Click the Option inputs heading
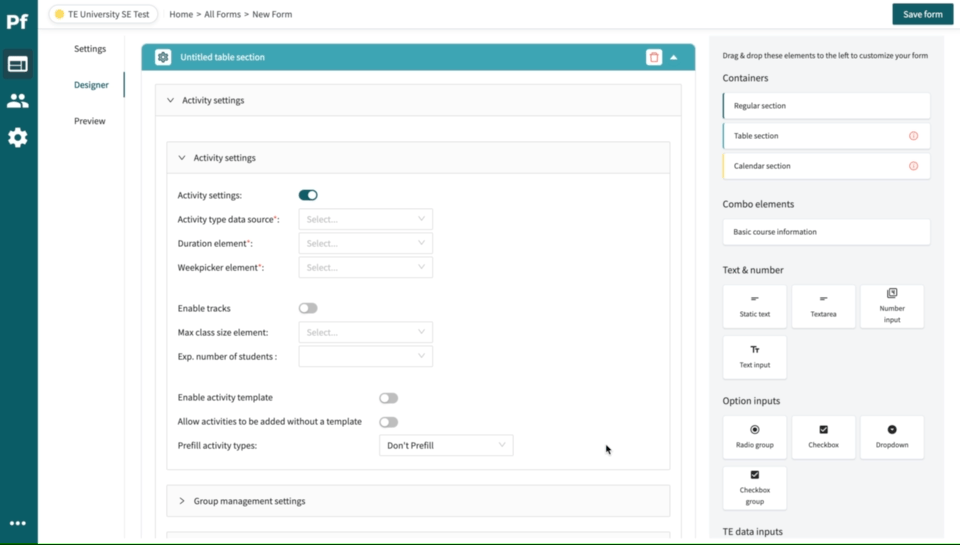Screen dimensions: 960x545 point(751,400)
